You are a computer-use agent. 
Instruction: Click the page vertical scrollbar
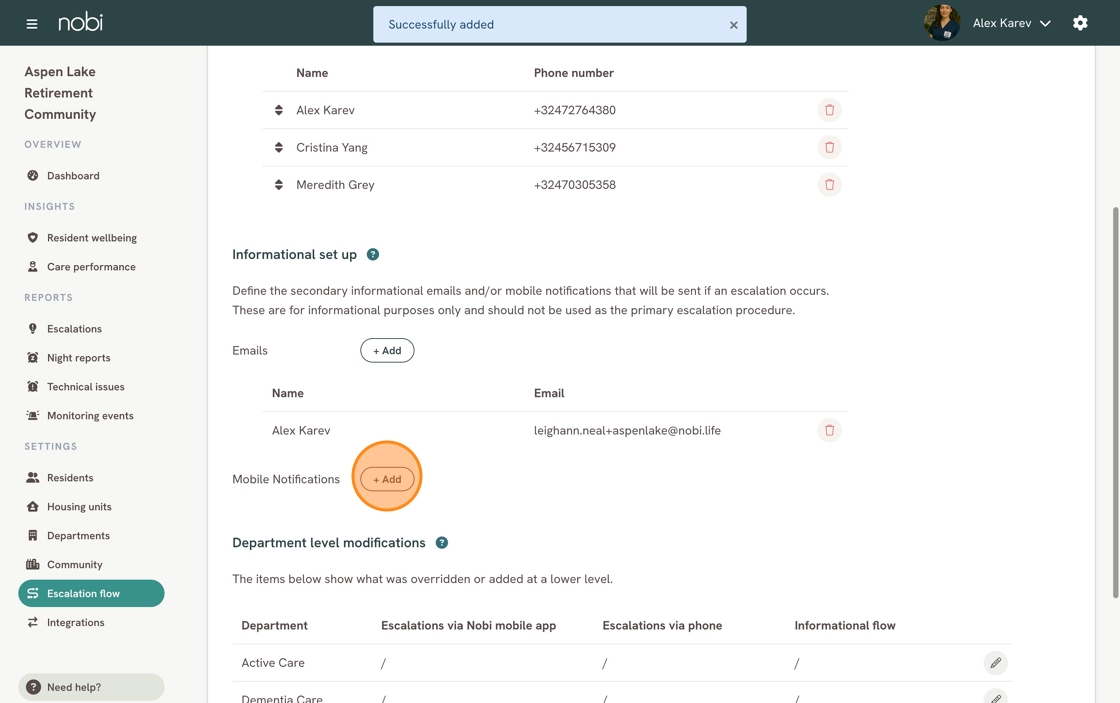(1115, 402)
